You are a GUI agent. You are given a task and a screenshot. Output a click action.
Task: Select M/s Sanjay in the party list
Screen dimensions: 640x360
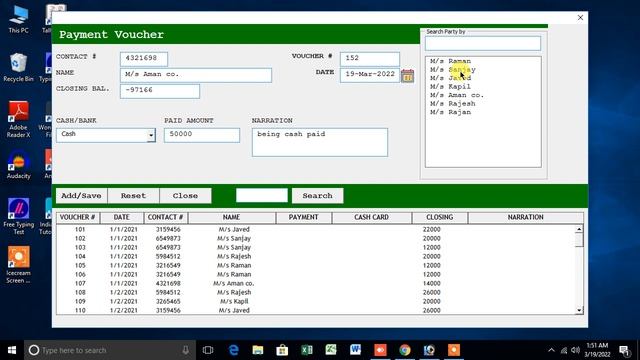pos(453,70)
